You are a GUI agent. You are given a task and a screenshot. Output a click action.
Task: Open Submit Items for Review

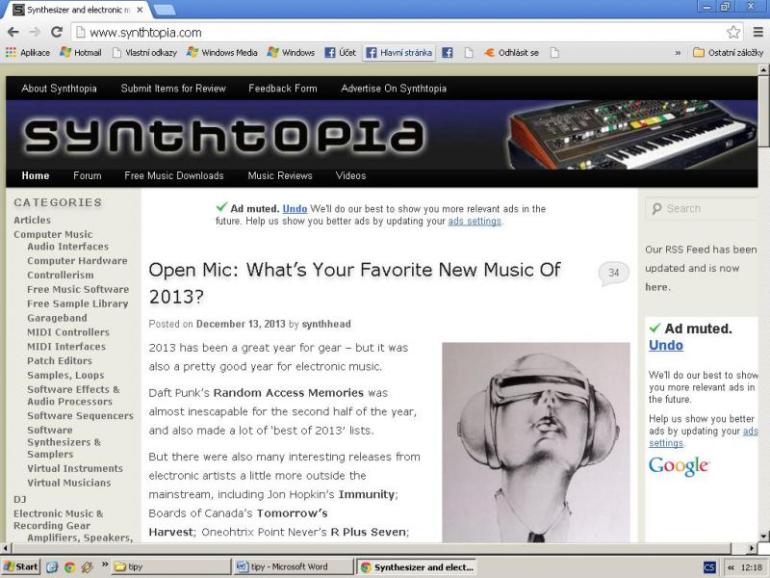click(173, 88)
